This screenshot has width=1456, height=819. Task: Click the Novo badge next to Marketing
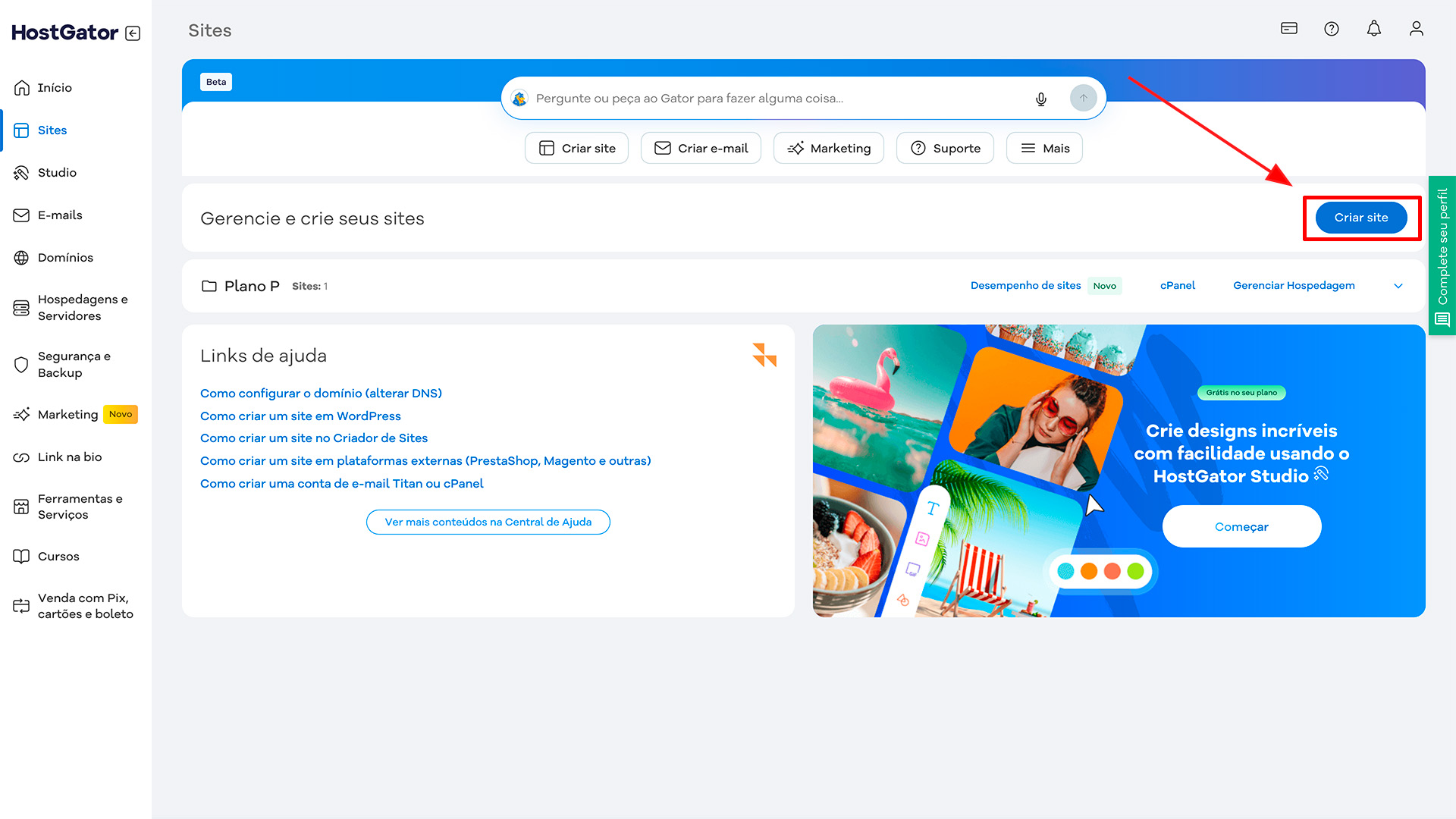click(121, 415)
